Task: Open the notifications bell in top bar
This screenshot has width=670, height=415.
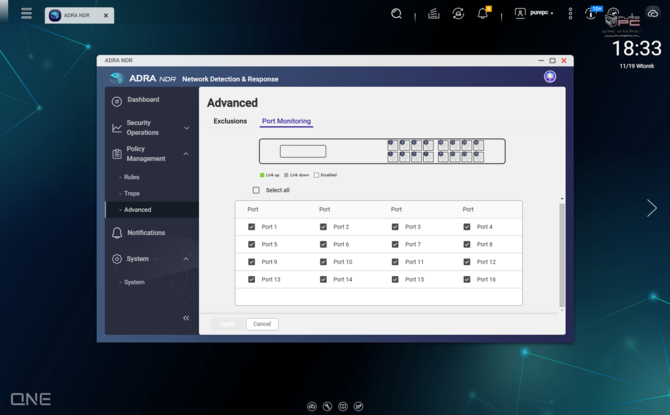Action: click(x=483, y=14)
